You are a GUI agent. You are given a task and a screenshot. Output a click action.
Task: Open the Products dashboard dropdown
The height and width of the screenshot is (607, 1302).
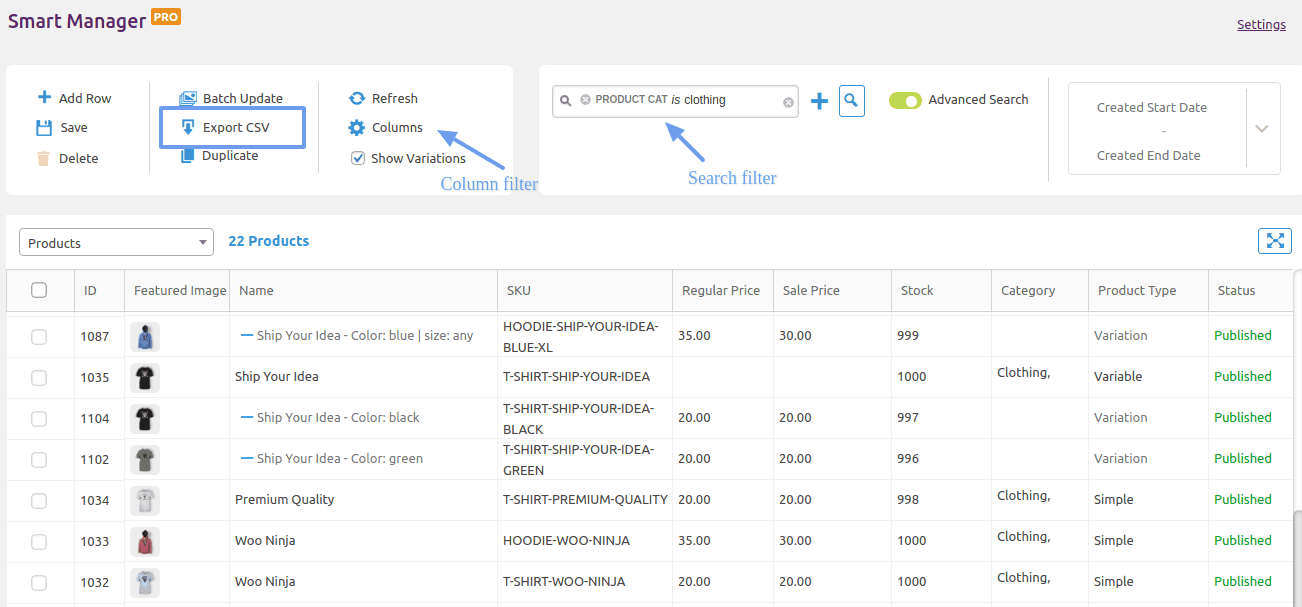click(116, 243)
